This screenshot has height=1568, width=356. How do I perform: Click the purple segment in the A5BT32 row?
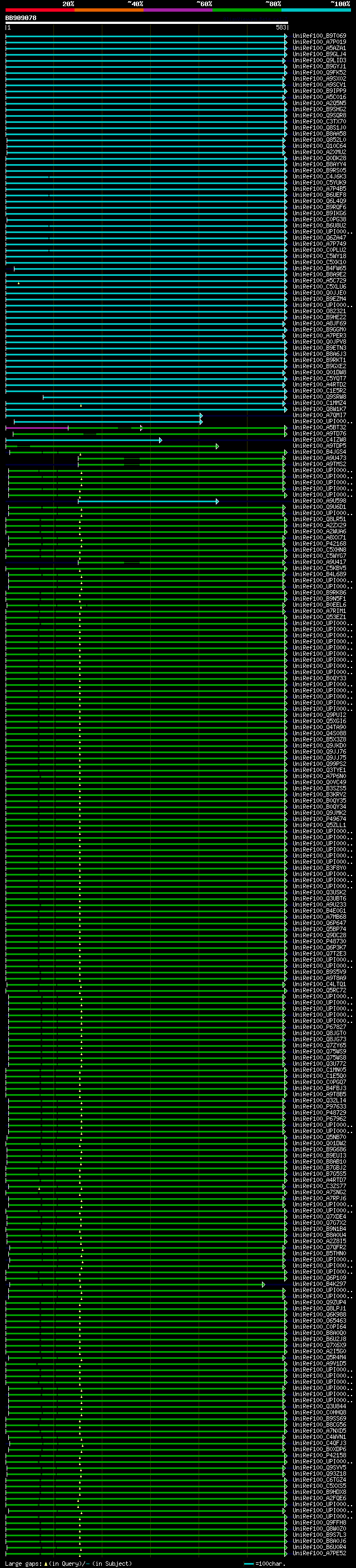click(x=37, y=428)
